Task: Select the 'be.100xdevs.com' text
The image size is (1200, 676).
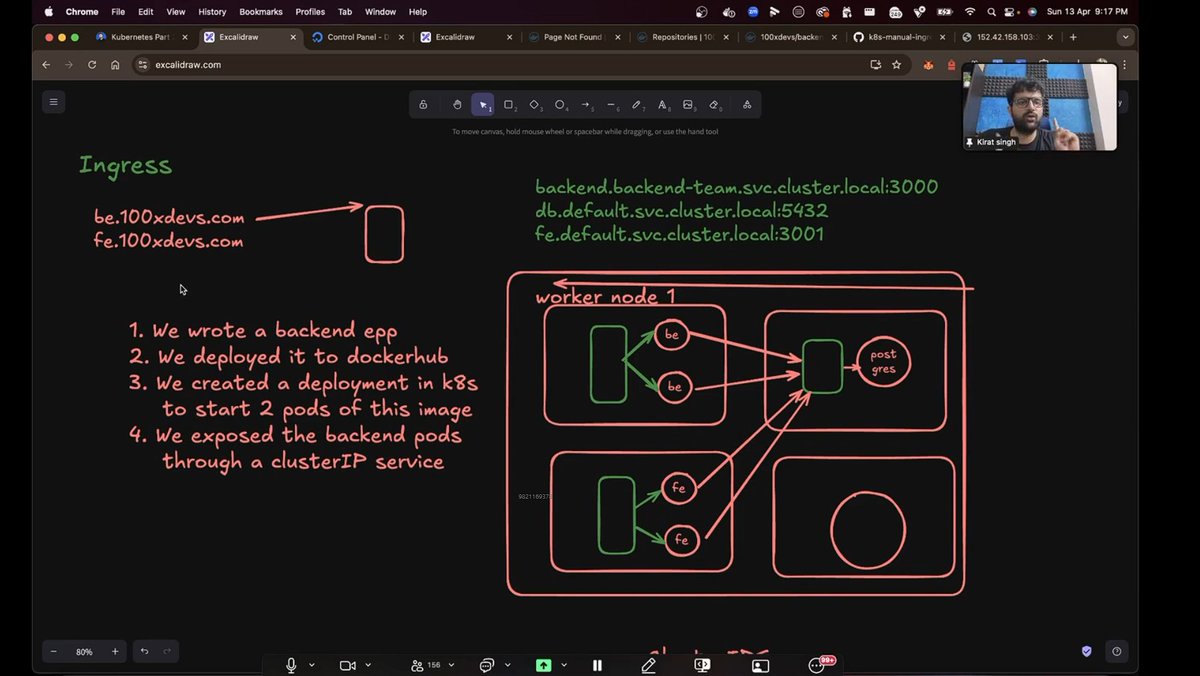Action: pyautogui.click(x=169, y=217)
